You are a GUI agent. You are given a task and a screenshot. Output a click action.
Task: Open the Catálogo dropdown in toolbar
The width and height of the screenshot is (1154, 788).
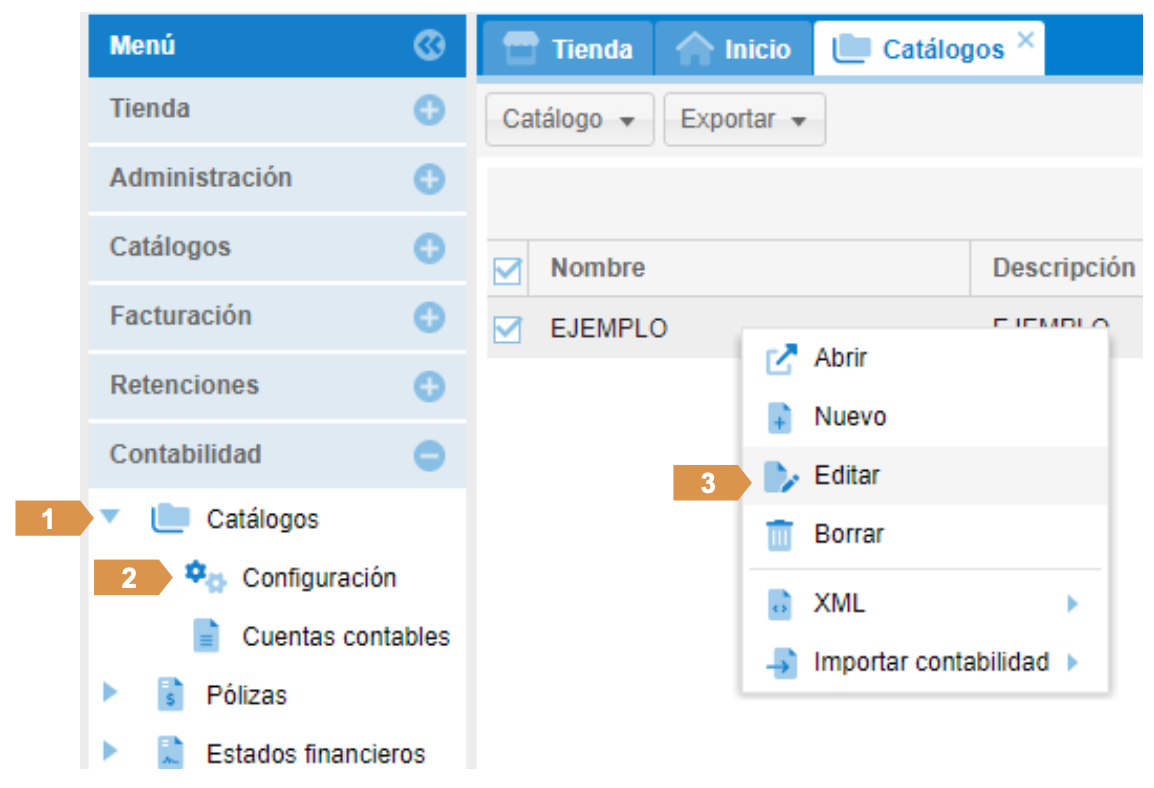569,120
